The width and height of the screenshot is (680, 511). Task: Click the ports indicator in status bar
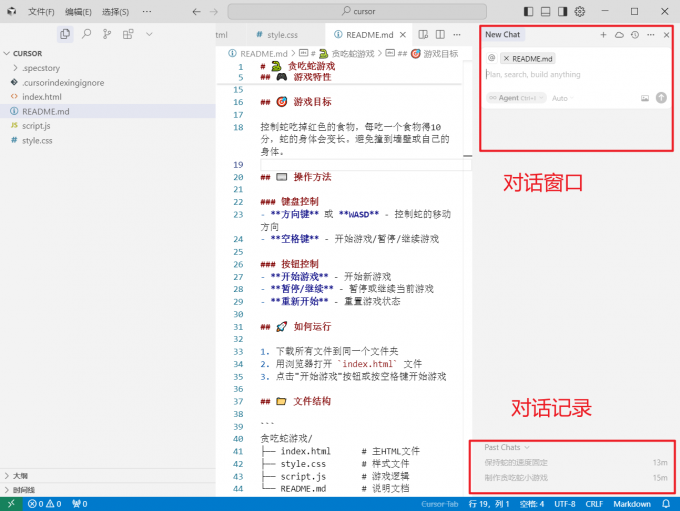click(80, 504)
